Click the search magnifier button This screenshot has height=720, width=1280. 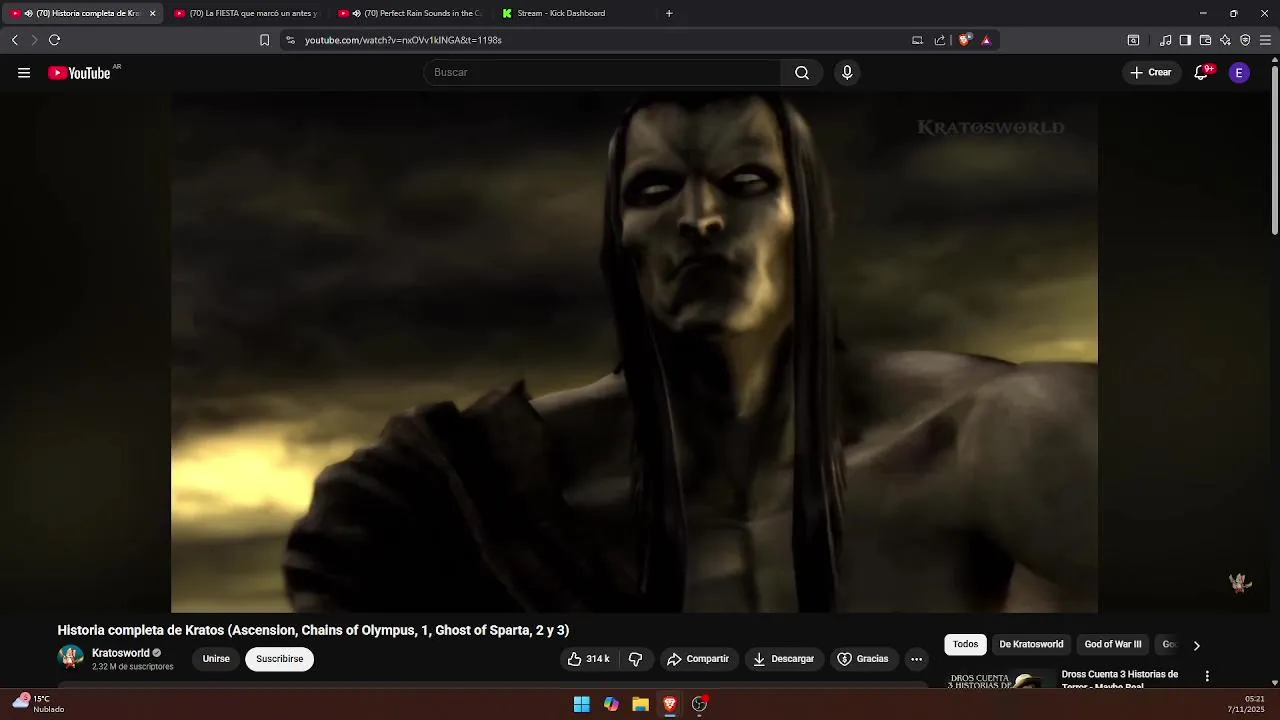click(802, 73)
